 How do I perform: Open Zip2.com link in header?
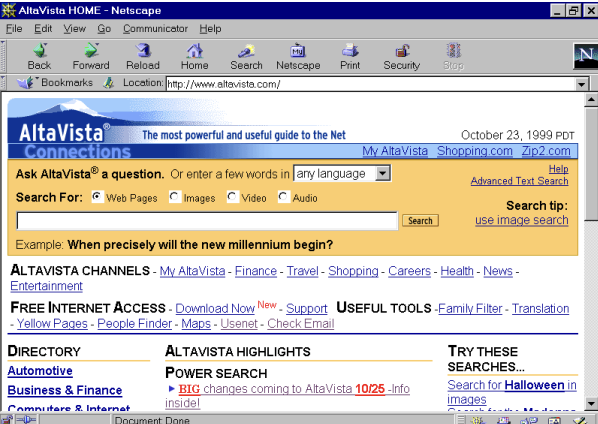[x=546, y=151]
